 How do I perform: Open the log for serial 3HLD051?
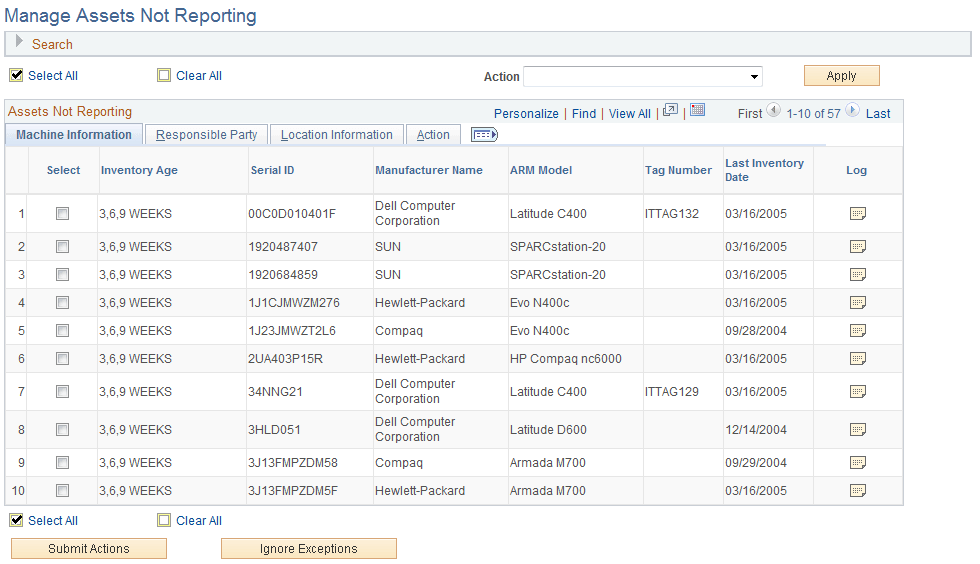coord(858,430)
